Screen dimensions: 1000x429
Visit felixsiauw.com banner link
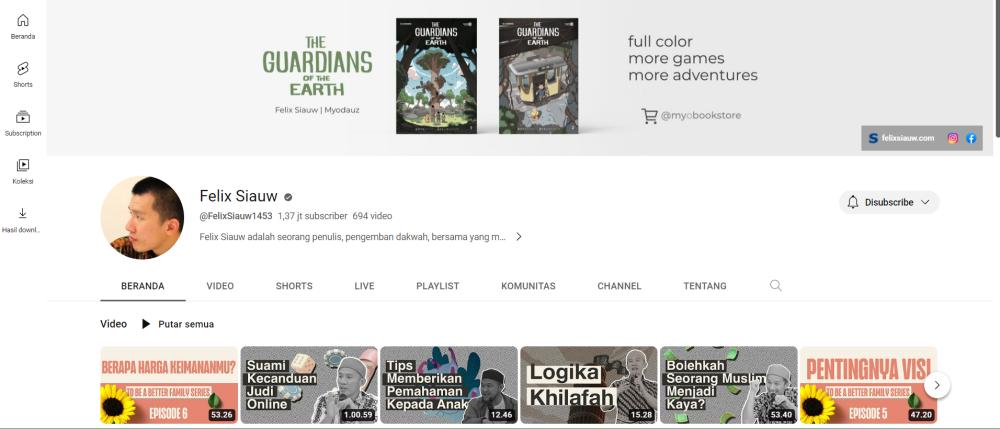[901, 138]
